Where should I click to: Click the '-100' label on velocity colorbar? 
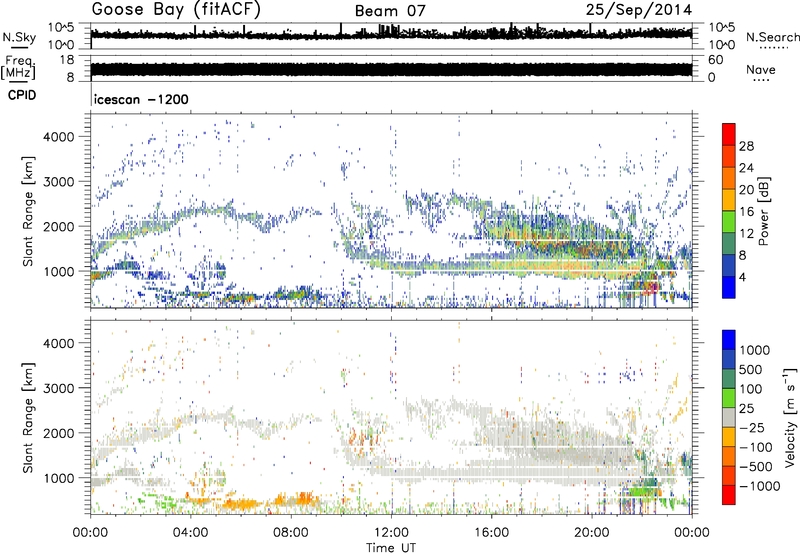755,447
